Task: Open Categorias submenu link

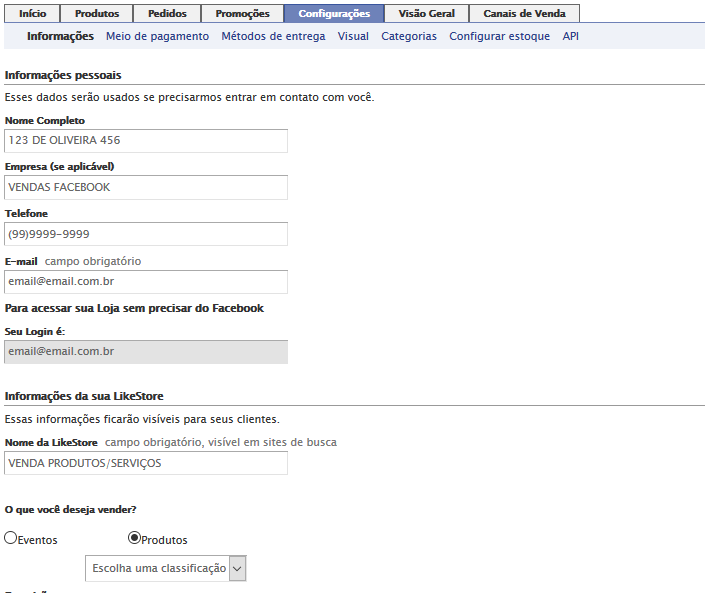Action: click(408, 36)
